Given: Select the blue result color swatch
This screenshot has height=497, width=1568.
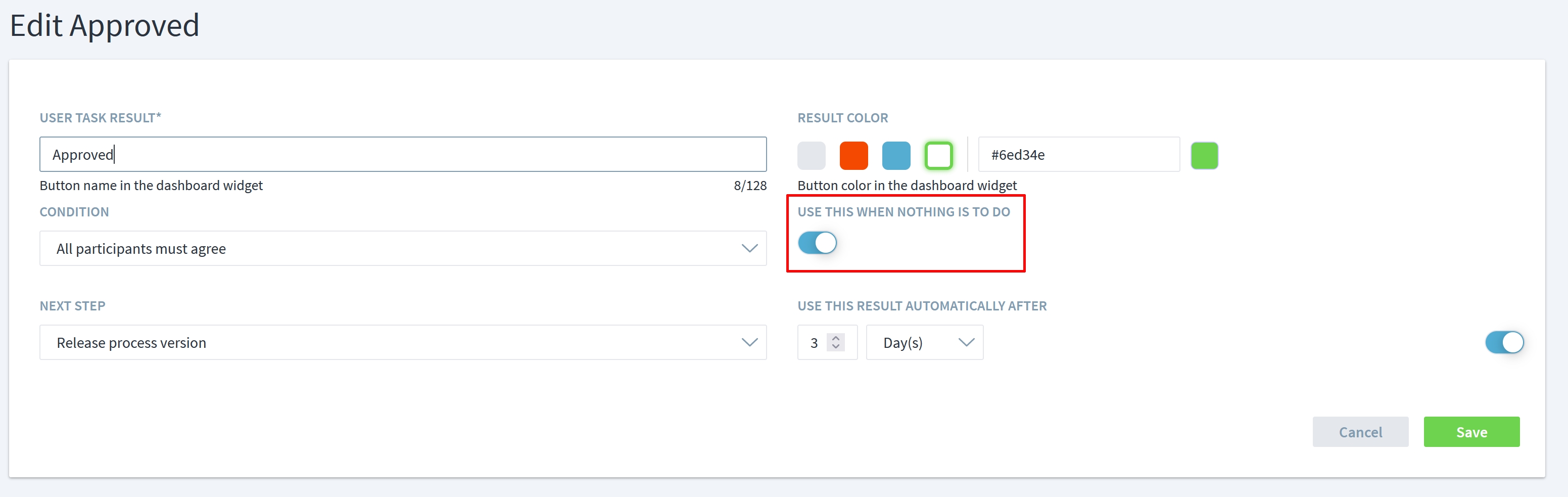Looking at the screenshot, I should [896, 155].
